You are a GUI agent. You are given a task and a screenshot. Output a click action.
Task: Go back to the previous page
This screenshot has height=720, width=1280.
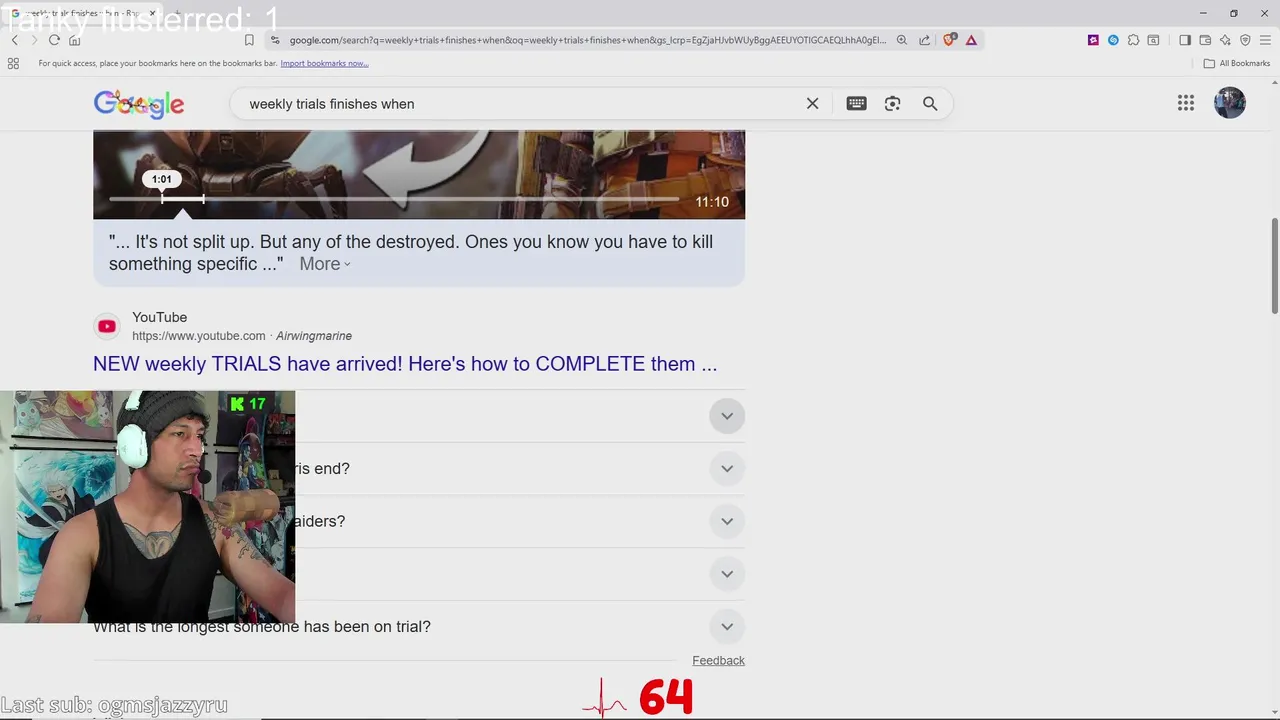pos(14,40)
